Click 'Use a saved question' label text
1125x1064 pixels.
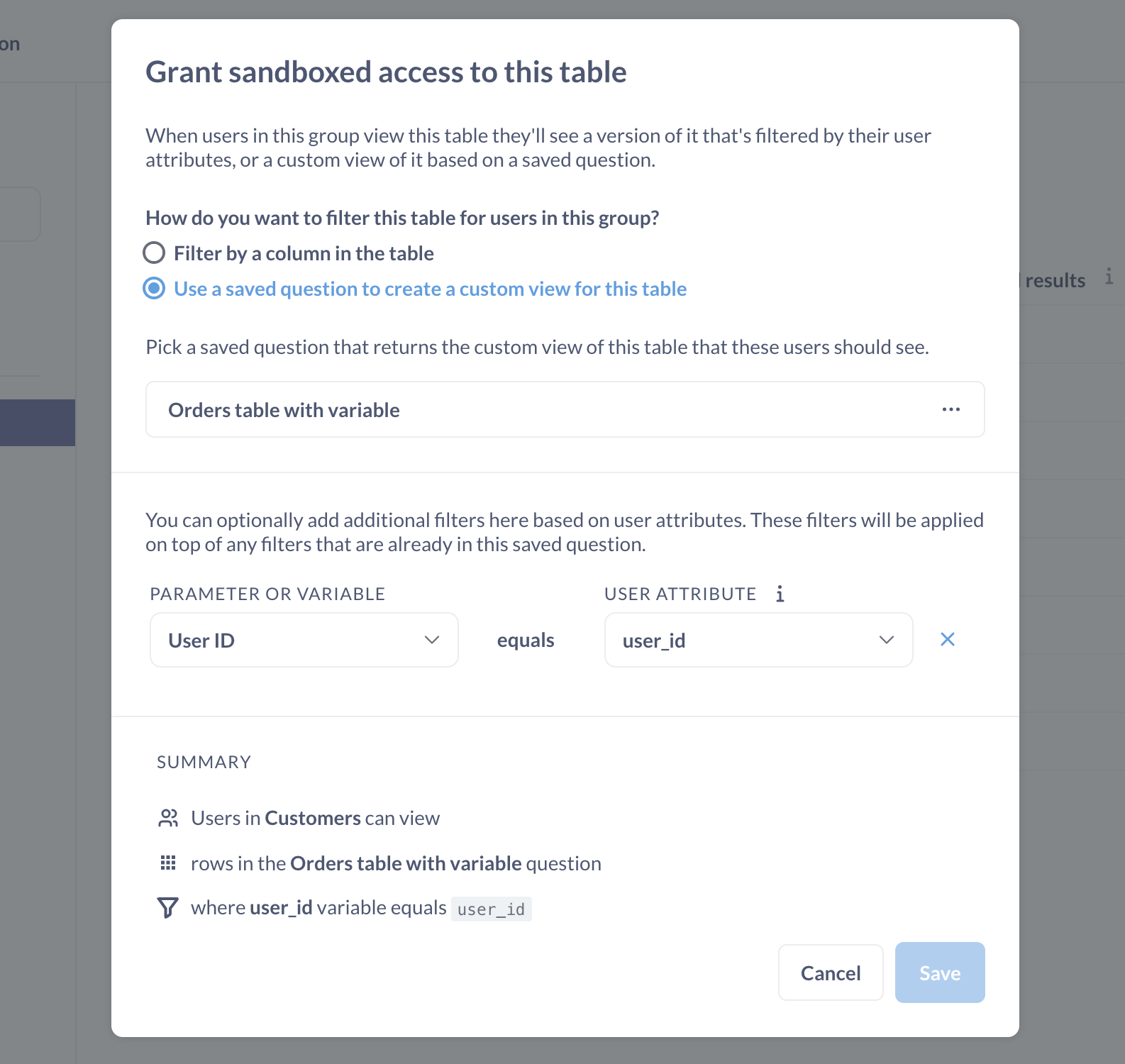[430, 289]
